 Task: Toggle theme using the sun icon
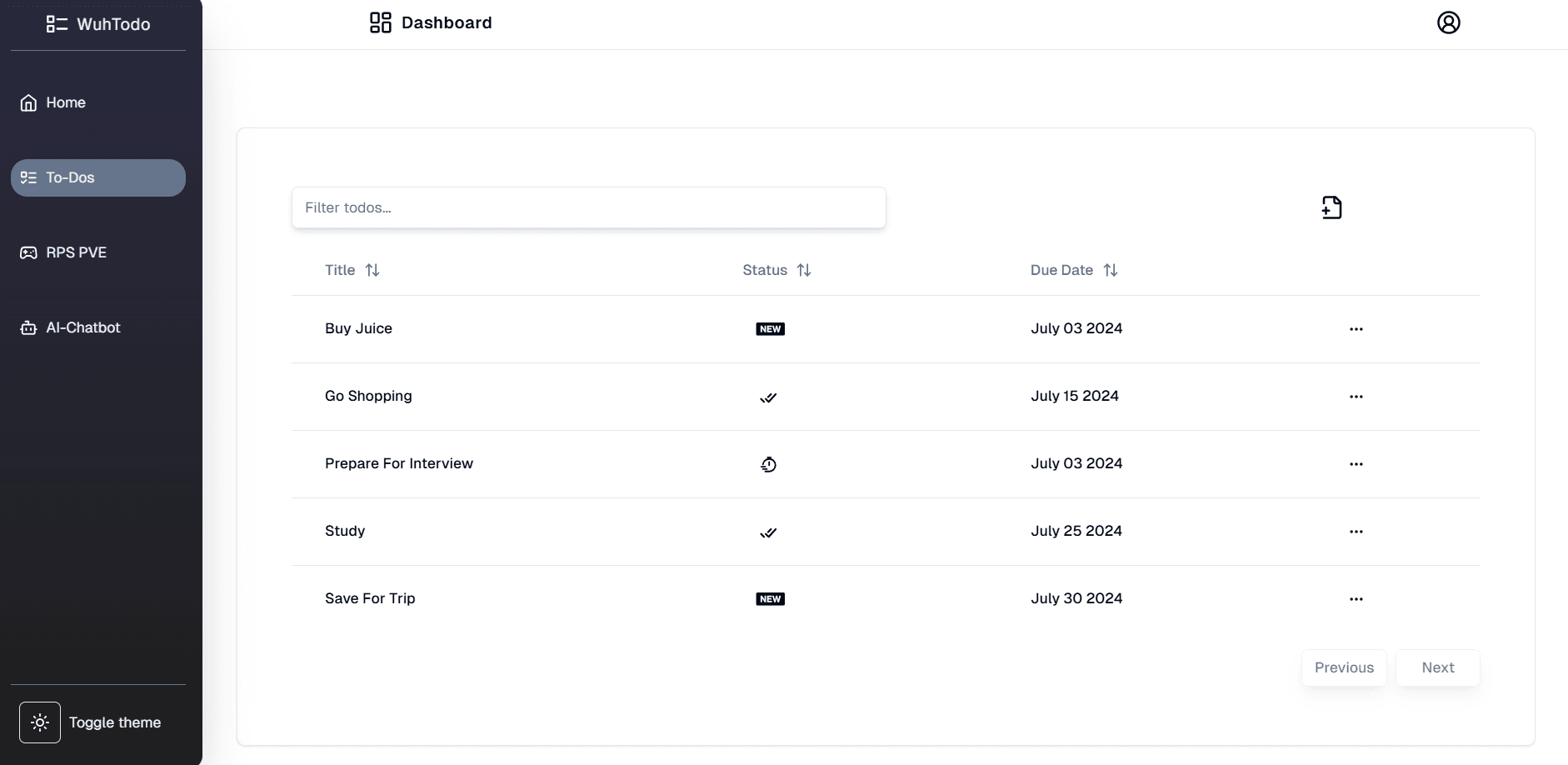[x=39, y=722]
